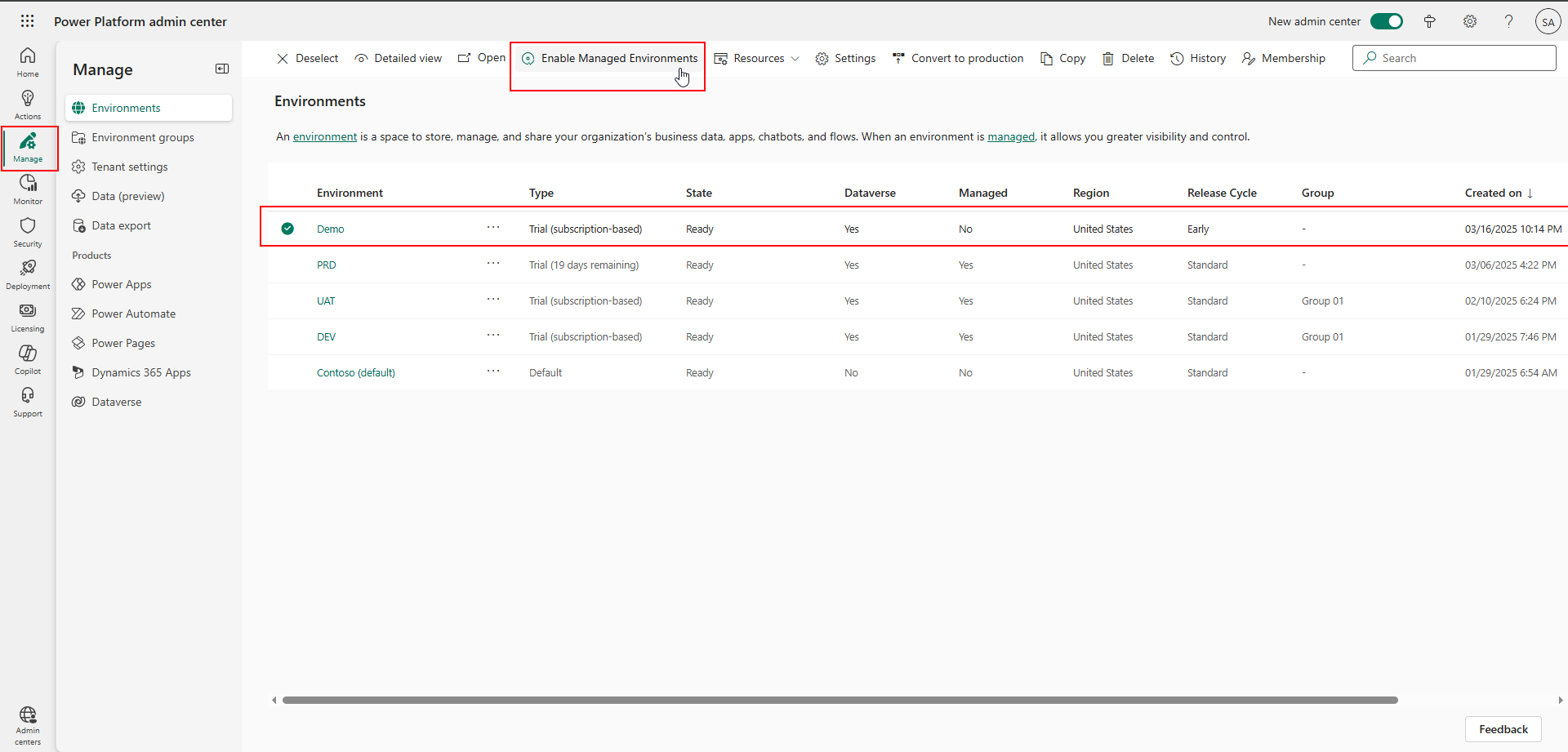Viewport: 1568px width, 752px height.
Task: Select Environments in Manage menu
Action: [x=149, y=108]
